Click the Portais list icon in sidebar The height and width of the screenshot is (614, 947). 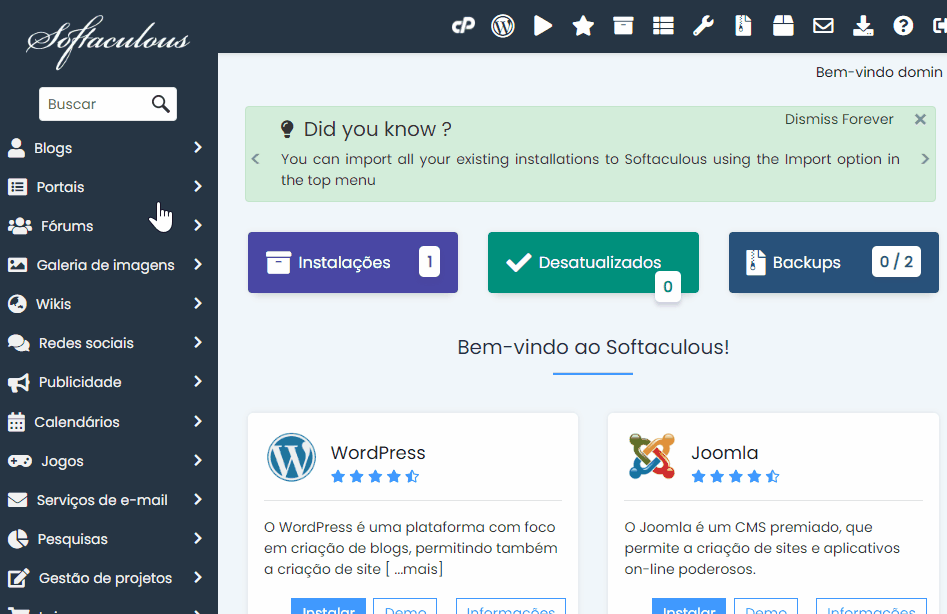[x=18, y=187]
